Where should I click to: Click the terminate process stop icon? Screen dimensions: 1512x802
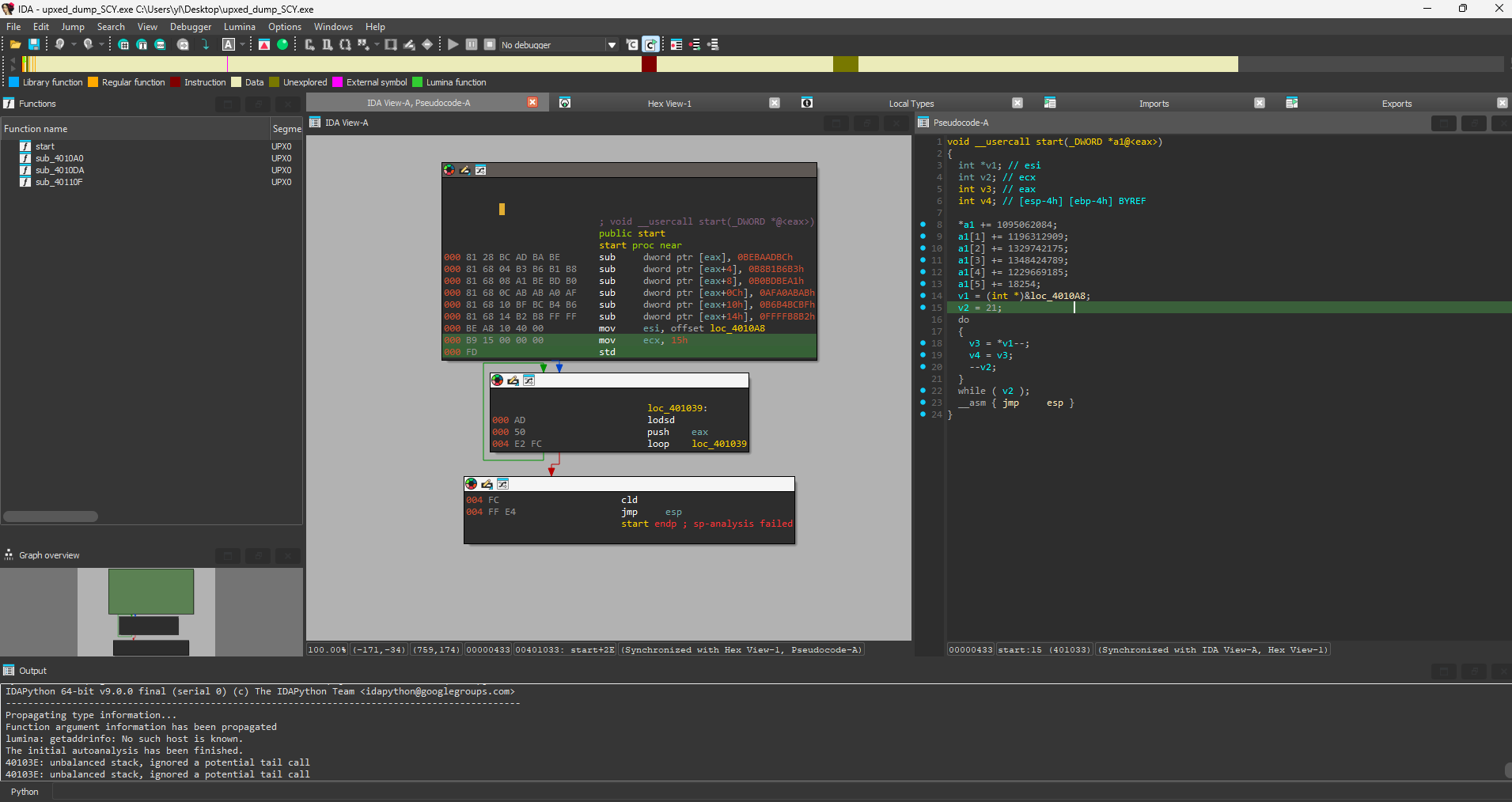[x=490, y=45]
